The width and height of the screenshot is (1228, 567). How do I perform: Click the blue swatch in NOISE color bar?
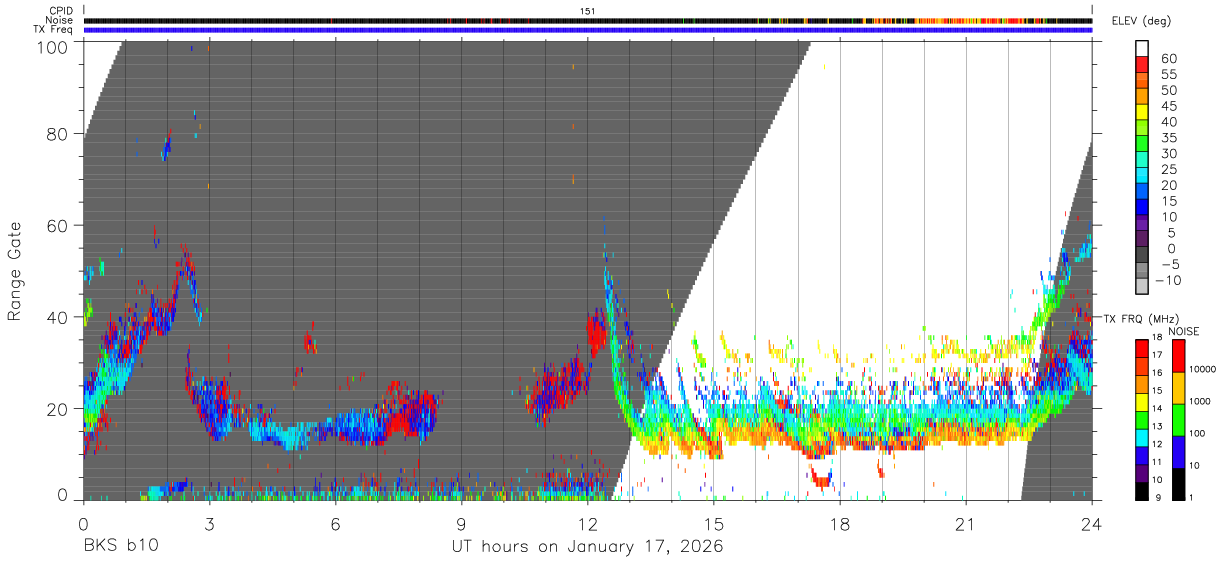pos(1177,452)
